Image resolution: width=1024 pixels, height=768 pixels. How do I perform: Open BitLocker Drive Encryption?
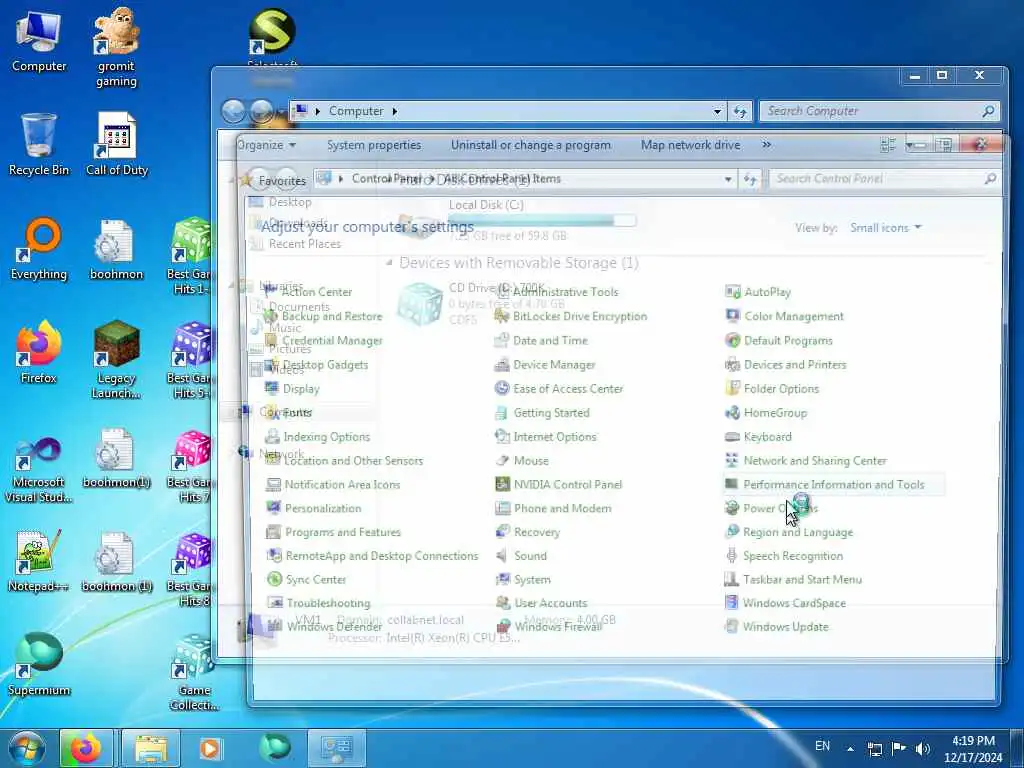(571, 316)
